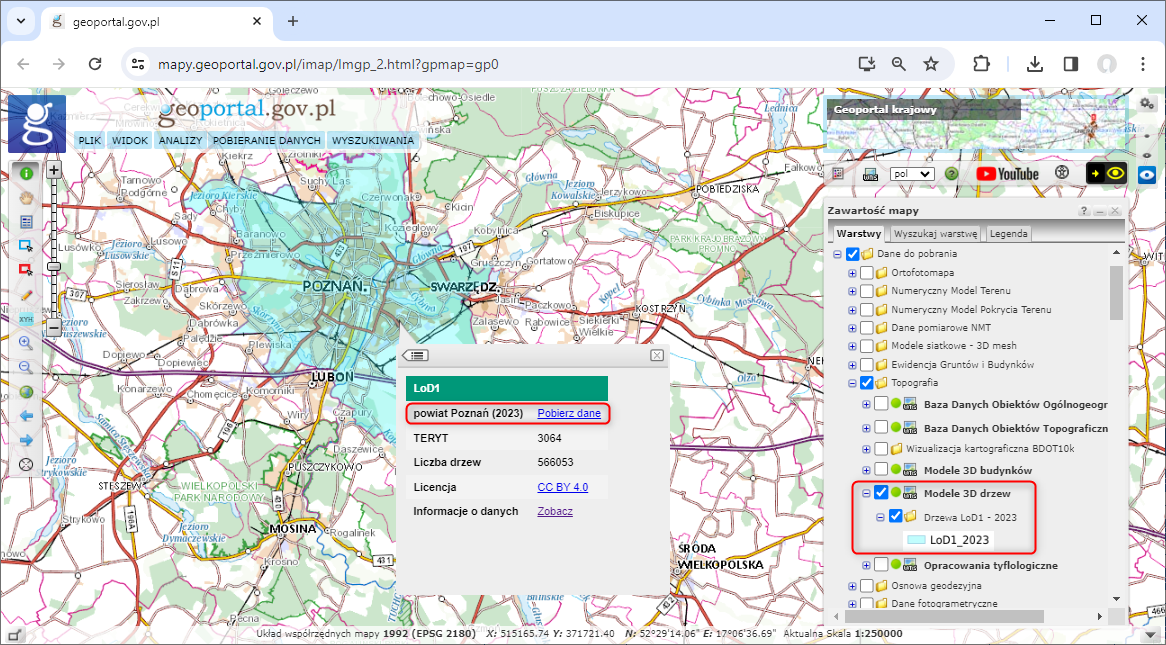Image resolution: width=1166 pixels, height=645 pixels.
Task: Switch to the Legenda tab
Action: pos(1008,233)
